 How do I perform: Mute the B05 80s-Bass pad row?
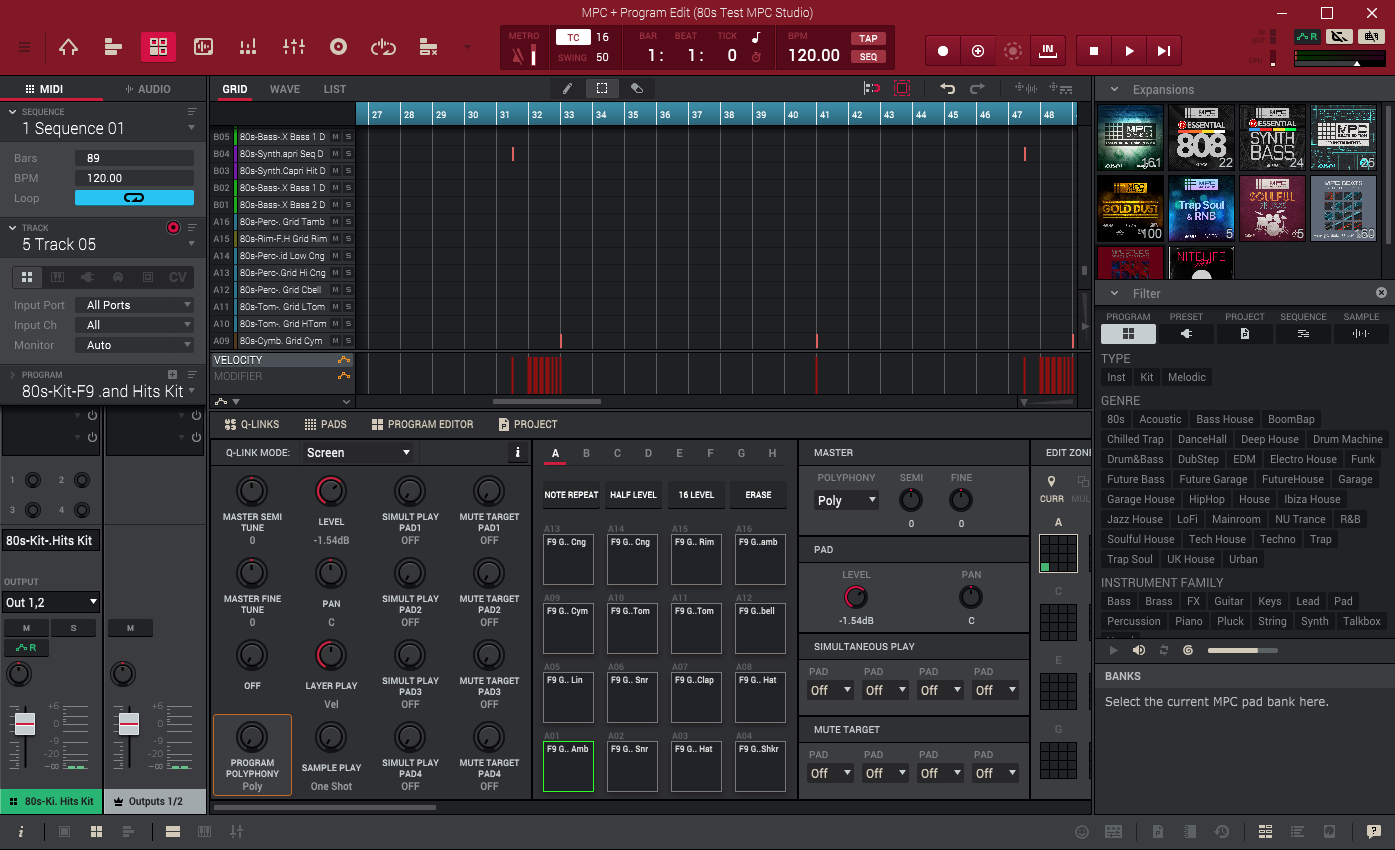coord(336,137)
